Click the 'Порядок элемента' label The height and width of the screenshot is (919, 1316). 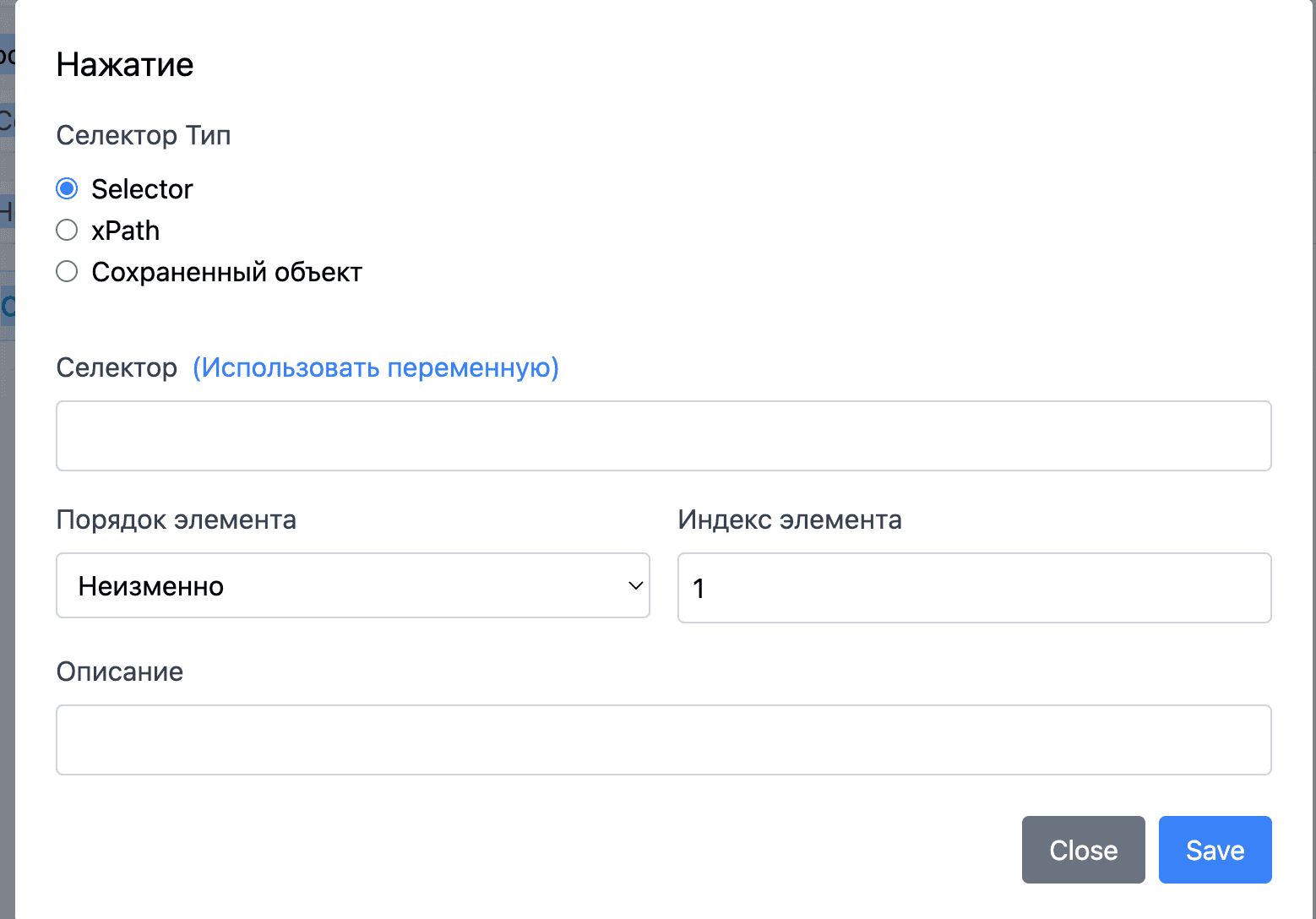[x=176, y=519]
